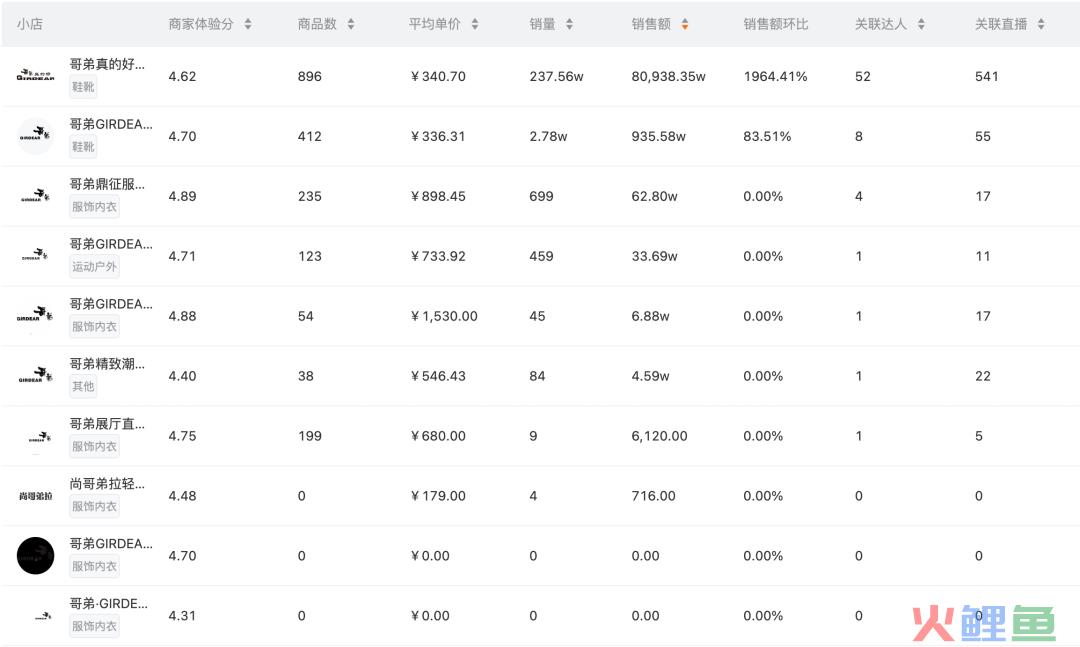Viewport: 1080px width, 647px height.
Task: Select sales value 6.88w
Action: click(650, 316)
